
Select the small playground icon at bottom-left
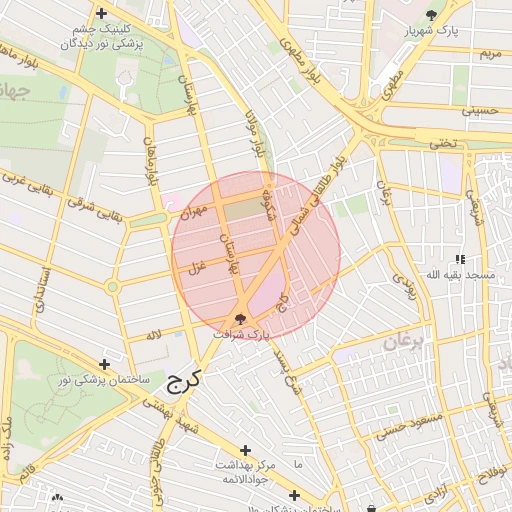57,498
